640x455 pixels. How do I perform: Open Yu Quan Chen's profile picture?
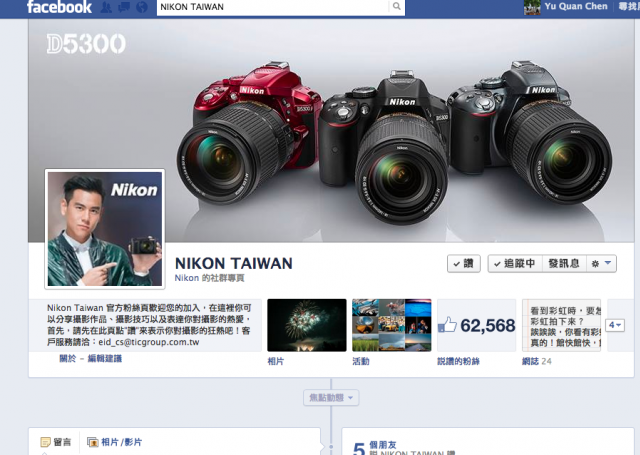[x=532, y=7]
